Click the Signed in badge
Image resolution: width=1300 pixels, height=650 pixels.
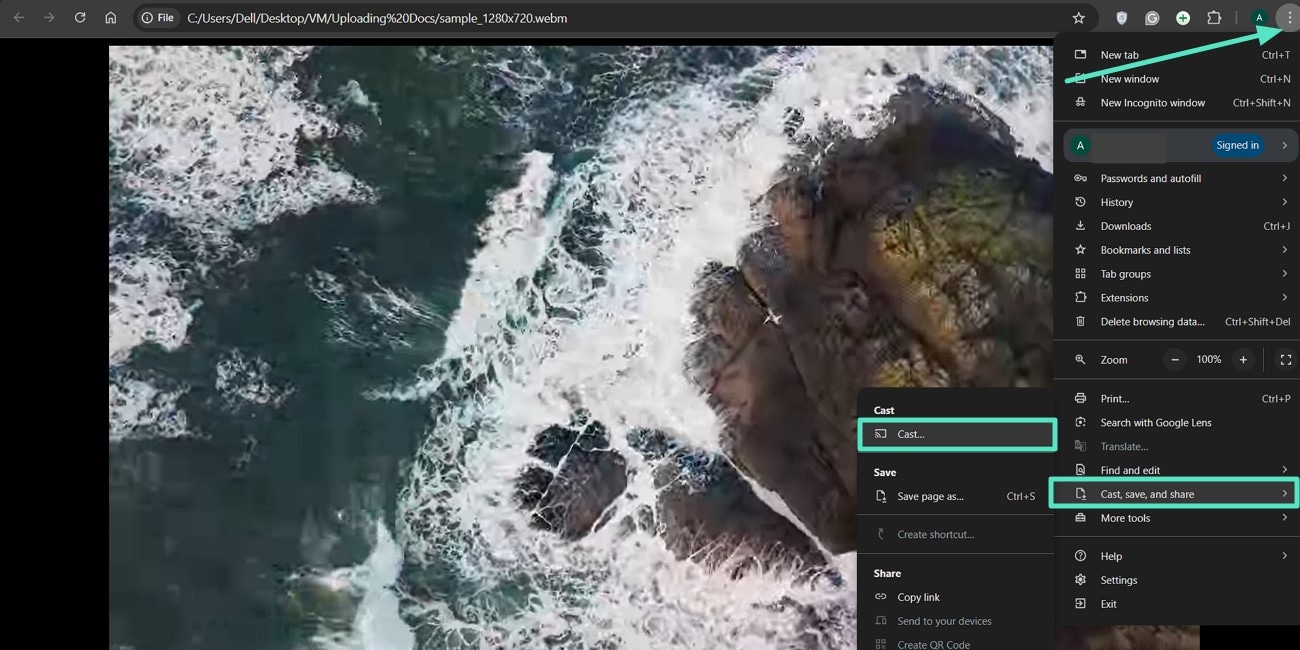coord(1237,145)
